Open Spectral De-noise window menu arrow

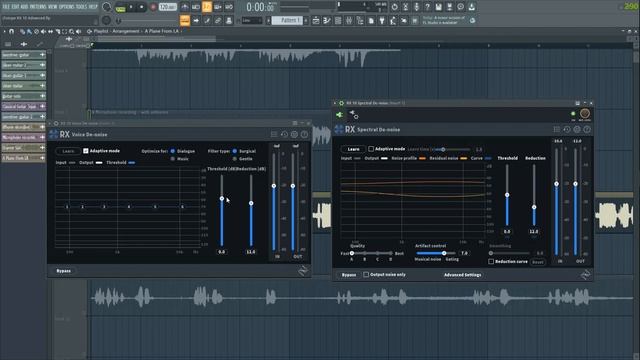pos(335,103)
